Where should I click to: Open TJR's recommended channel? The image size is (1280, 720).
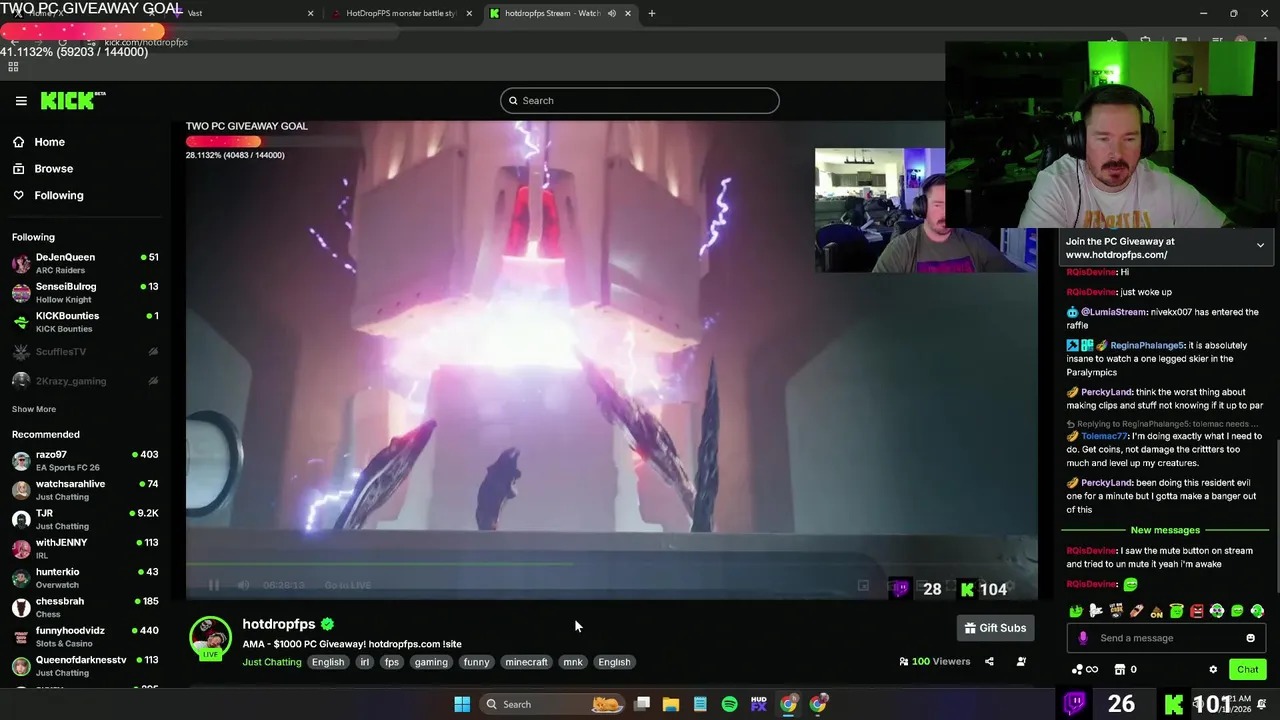tap(85, 519)
